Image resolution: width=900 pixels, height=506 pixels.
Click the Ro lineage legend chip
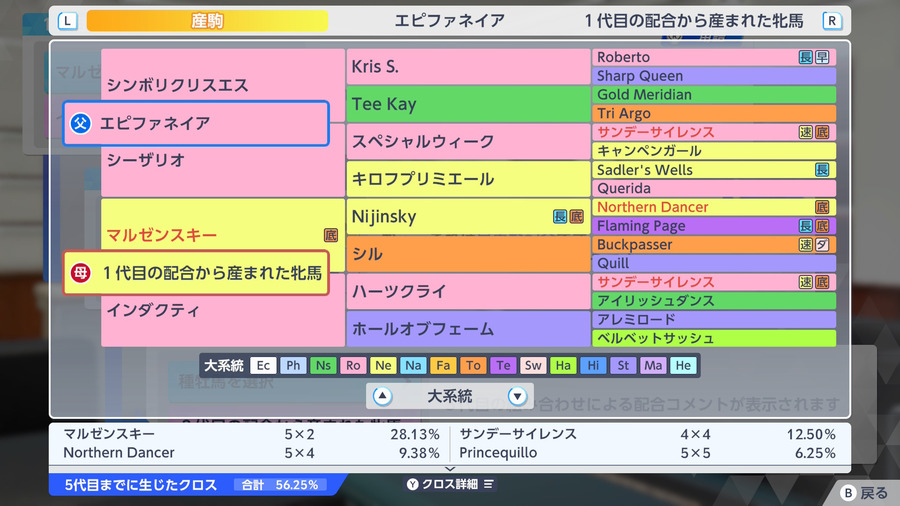(353, 365)
